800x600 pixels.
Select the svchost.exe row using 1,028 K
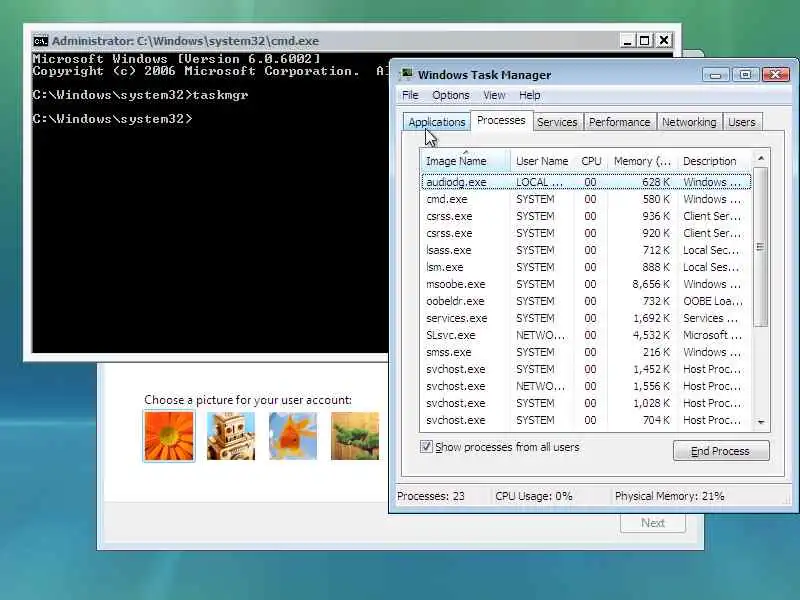click(586, 403)
